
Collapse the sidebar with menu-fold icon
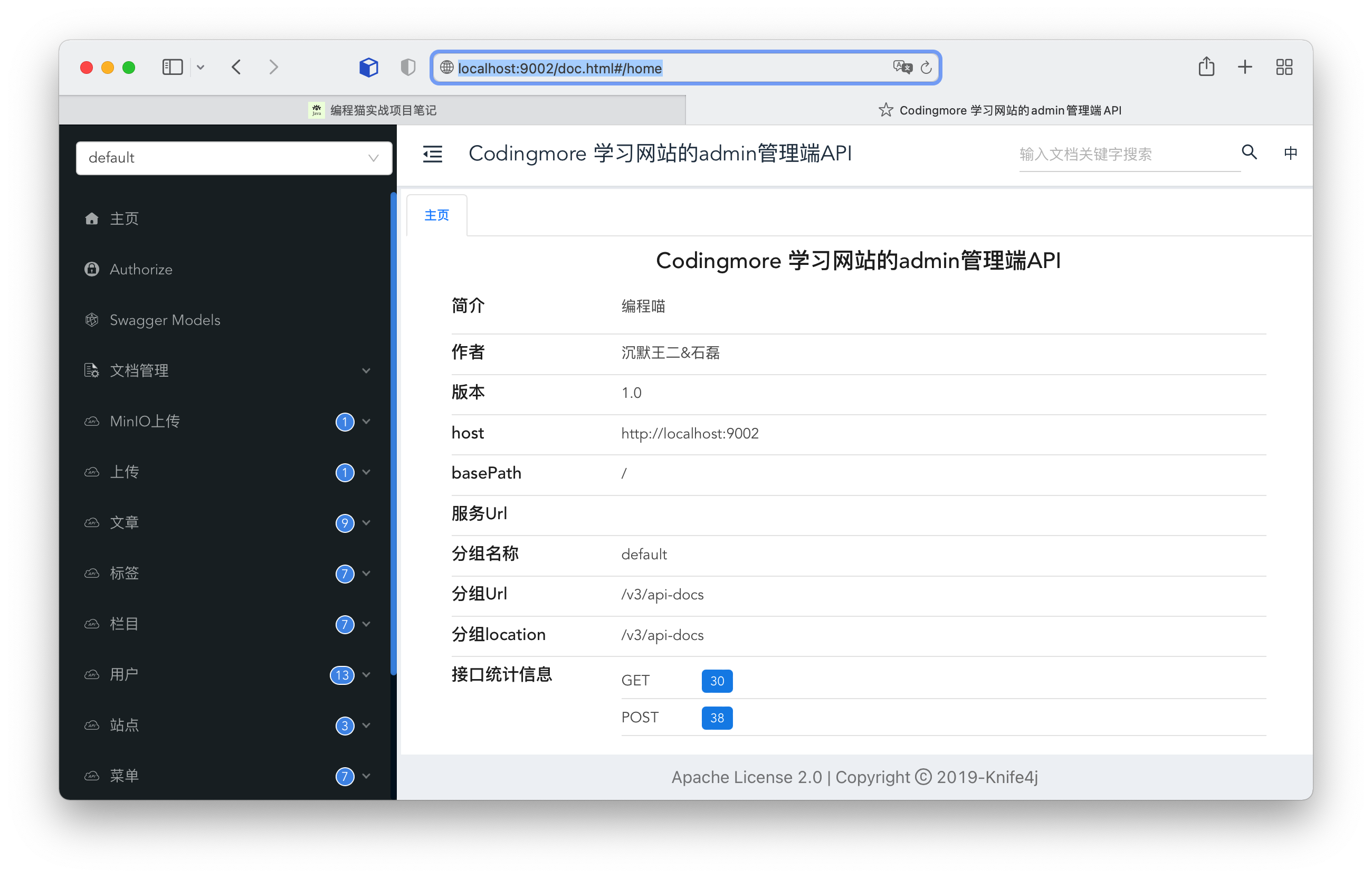432,154
